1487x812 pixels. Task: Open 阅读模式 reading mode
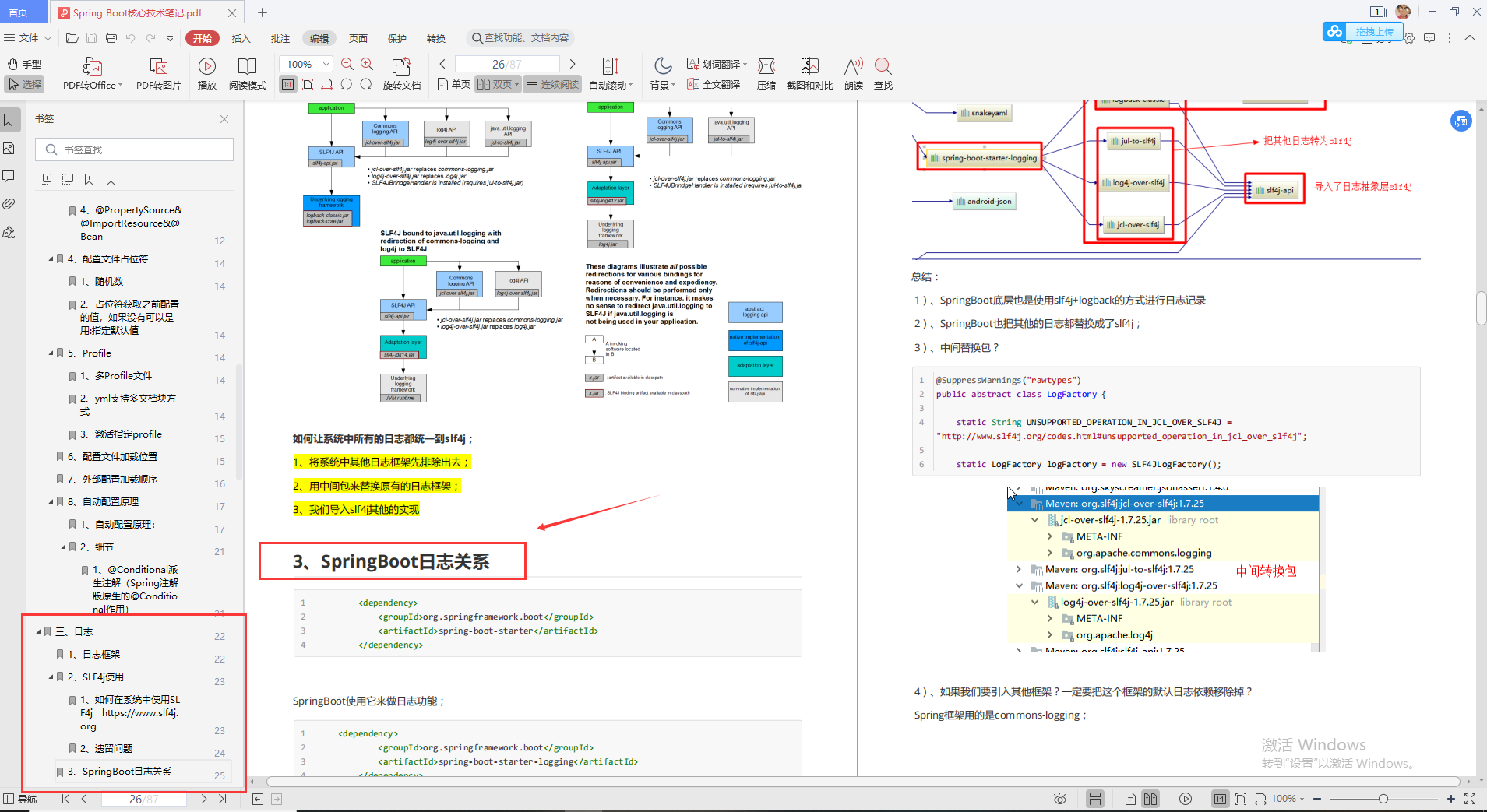tap(247, 66)
